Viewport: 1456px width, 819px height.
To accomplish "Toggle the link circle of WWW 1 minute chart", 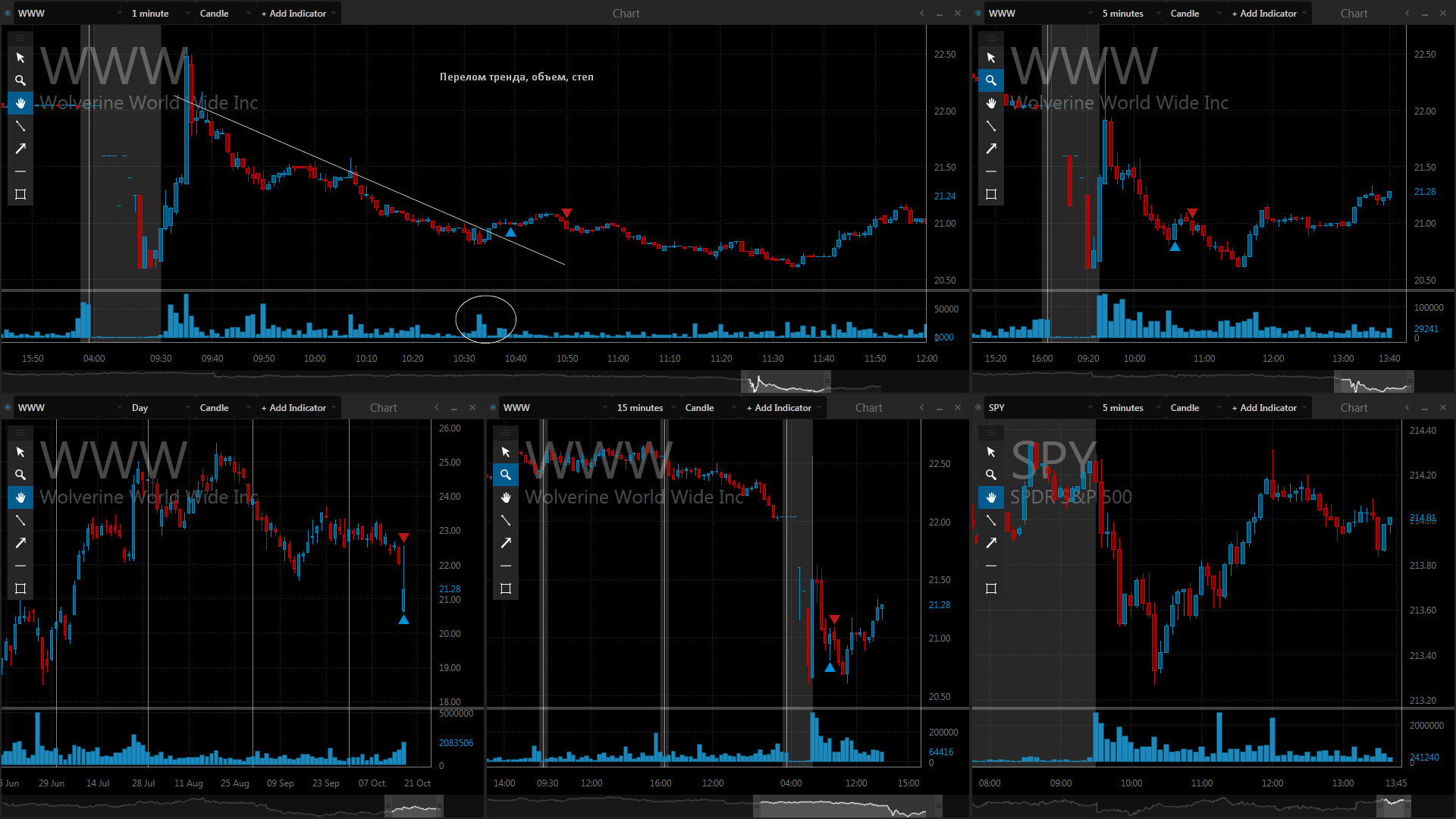I will point(8,13).
